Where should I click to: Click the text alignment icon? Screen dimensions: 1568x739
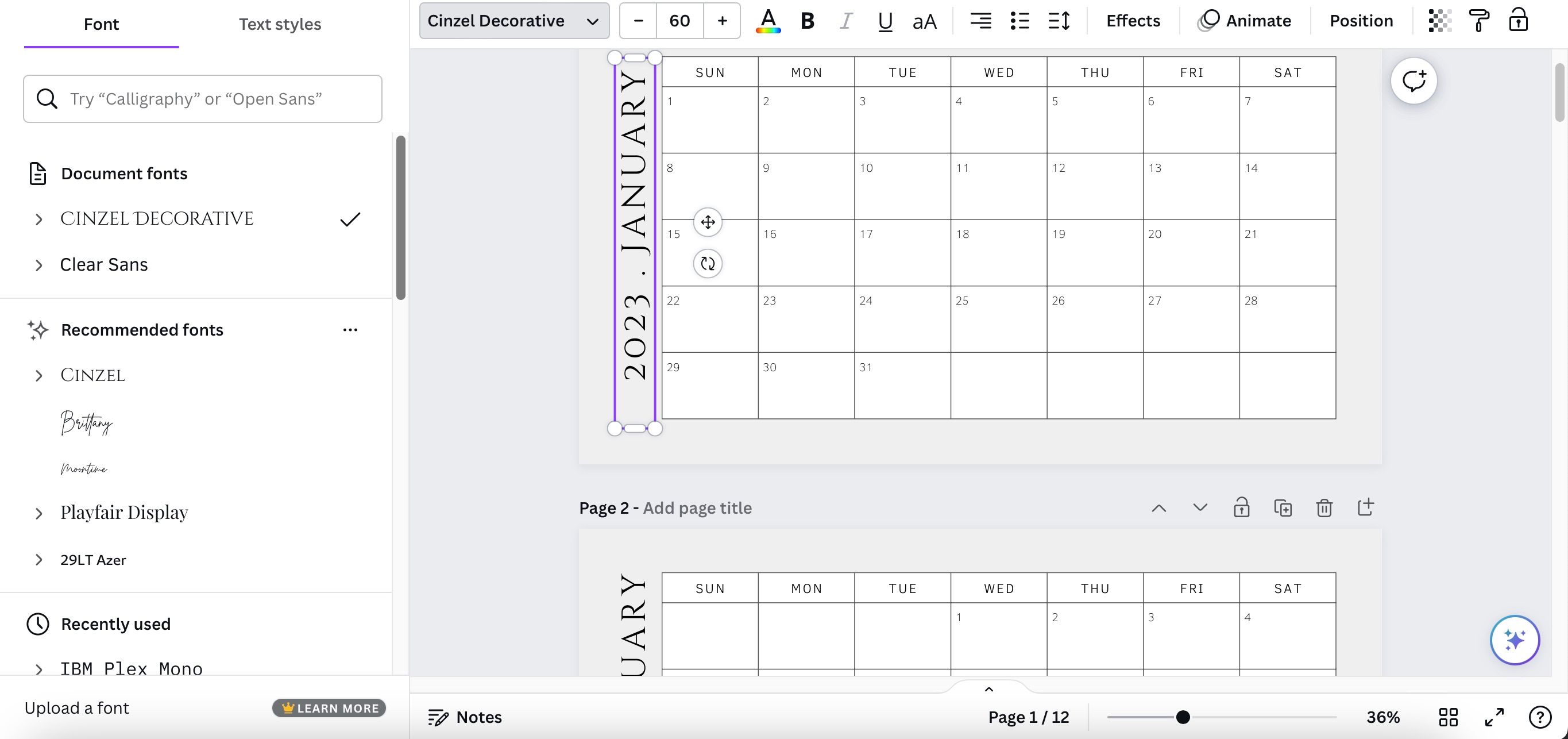point(980,21)
